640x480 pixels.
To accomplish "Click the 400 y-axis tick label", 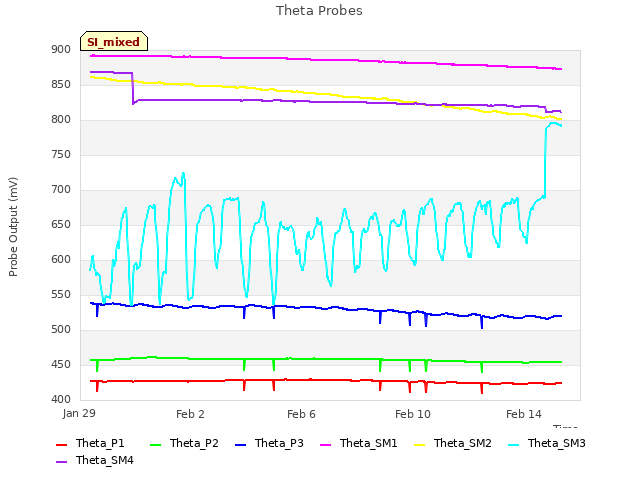I will coord(61,400).
